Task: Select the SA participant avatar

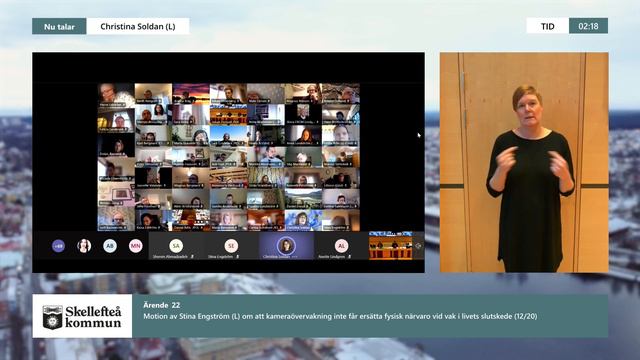Action: point(176,246)
